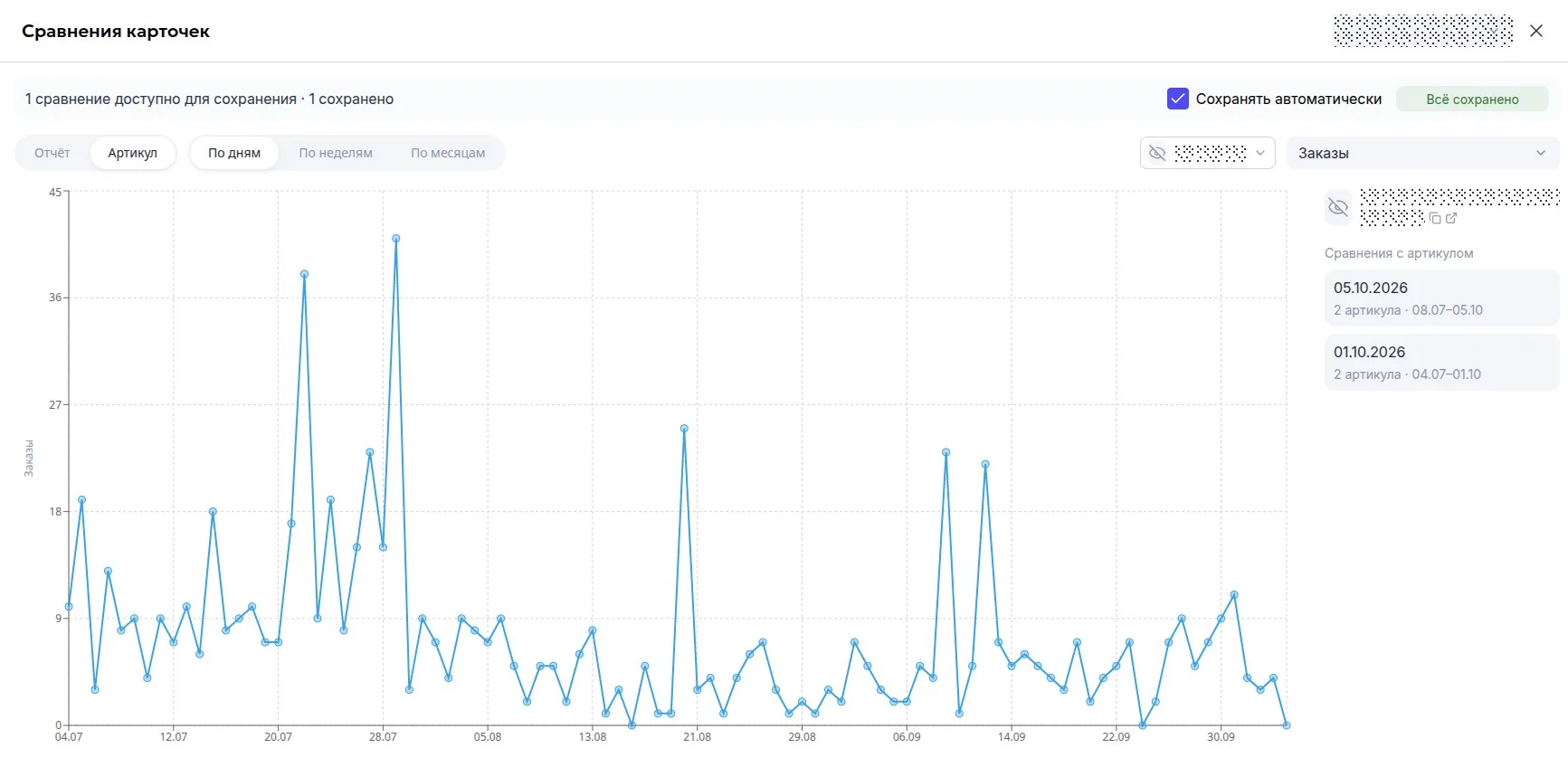The image size is (1568, 767).
Task: Click the Всё сохранено button
Action: (1472, 99)
